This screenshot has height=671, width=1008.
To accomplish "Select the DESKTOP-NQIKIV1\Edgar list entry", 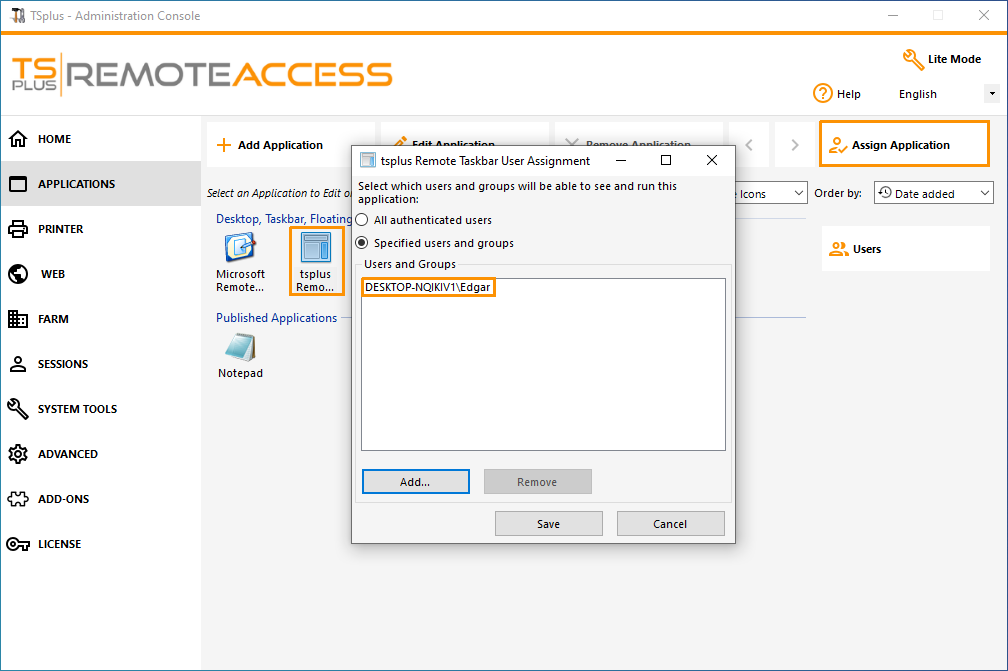I will pyautogui.click(x=428, y=287).
